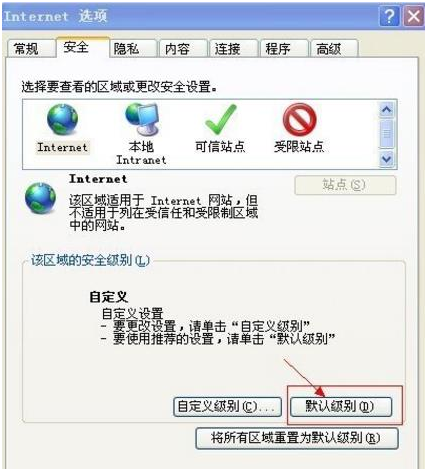Click the 自定义级别(C)... button
The height and width of the screenshot is (471, 427).
click(228, 407)
